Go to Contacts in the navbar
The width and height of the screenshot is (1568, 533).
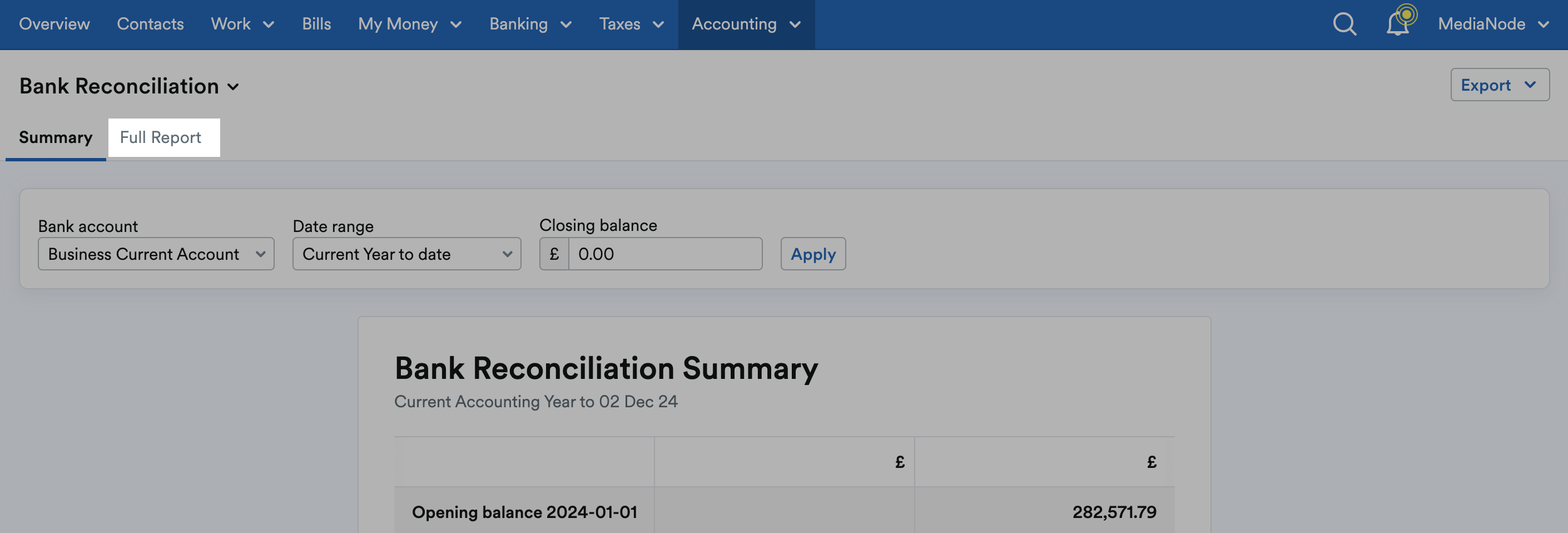point(150,24)
